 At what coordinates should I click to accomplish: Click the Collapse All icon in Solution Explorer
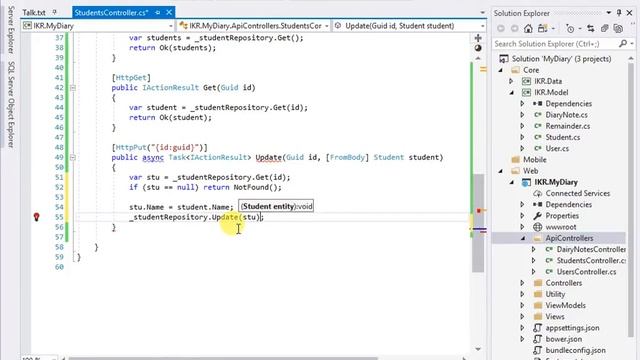pyautogui.click(x=604, y=29)
